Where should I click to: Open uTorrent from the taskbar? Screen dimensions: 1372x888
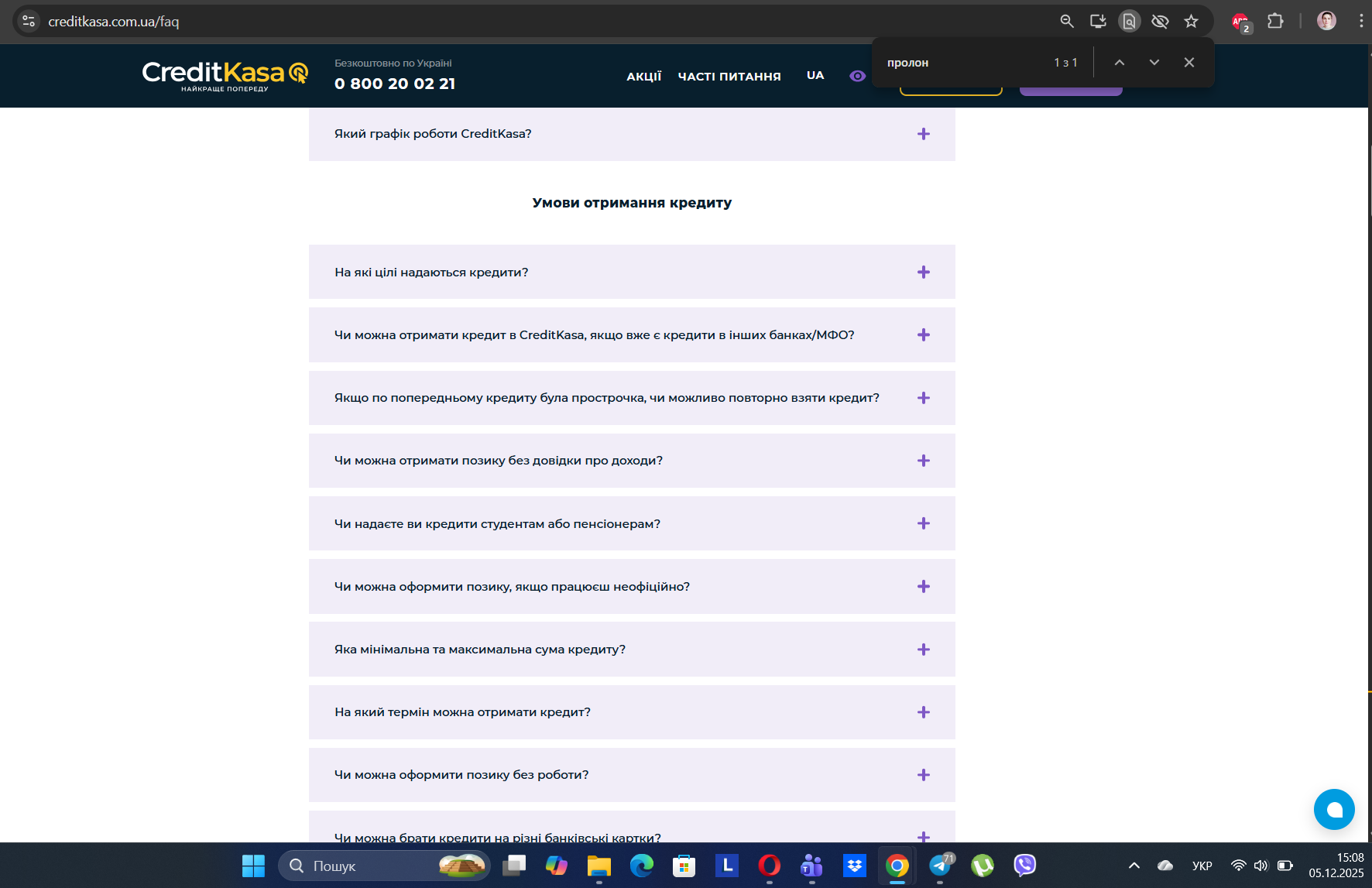[x=983, y=866]
